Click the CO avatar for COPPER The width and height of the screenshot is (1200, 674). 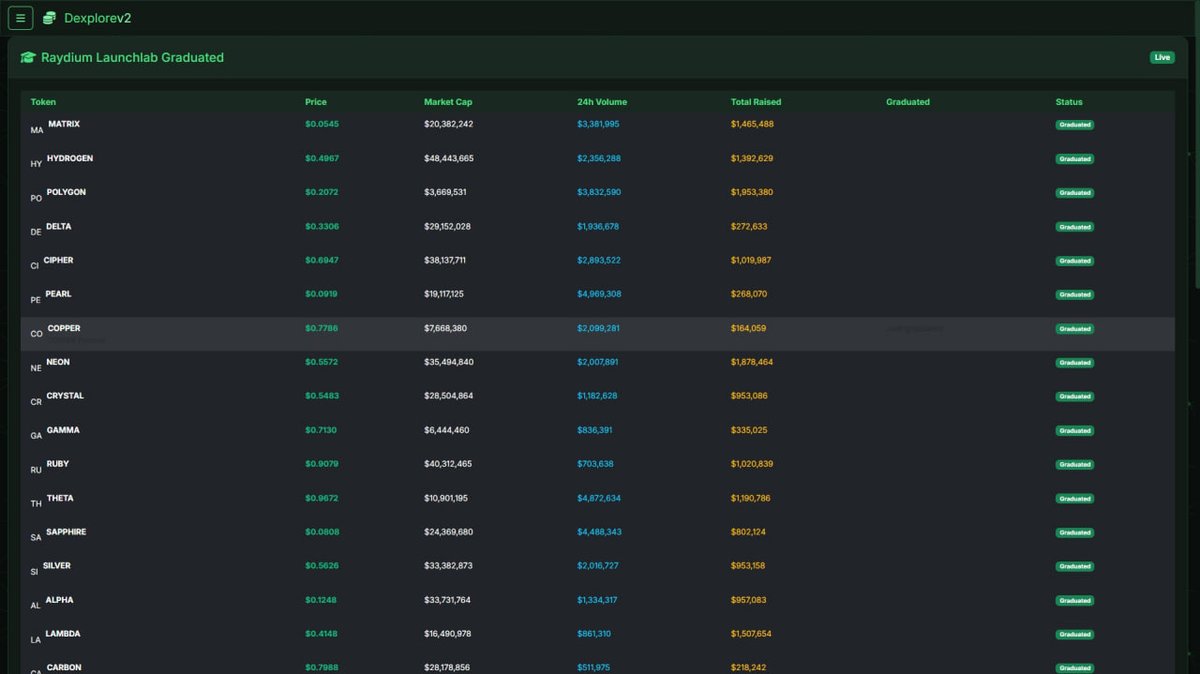coord(37,334)
